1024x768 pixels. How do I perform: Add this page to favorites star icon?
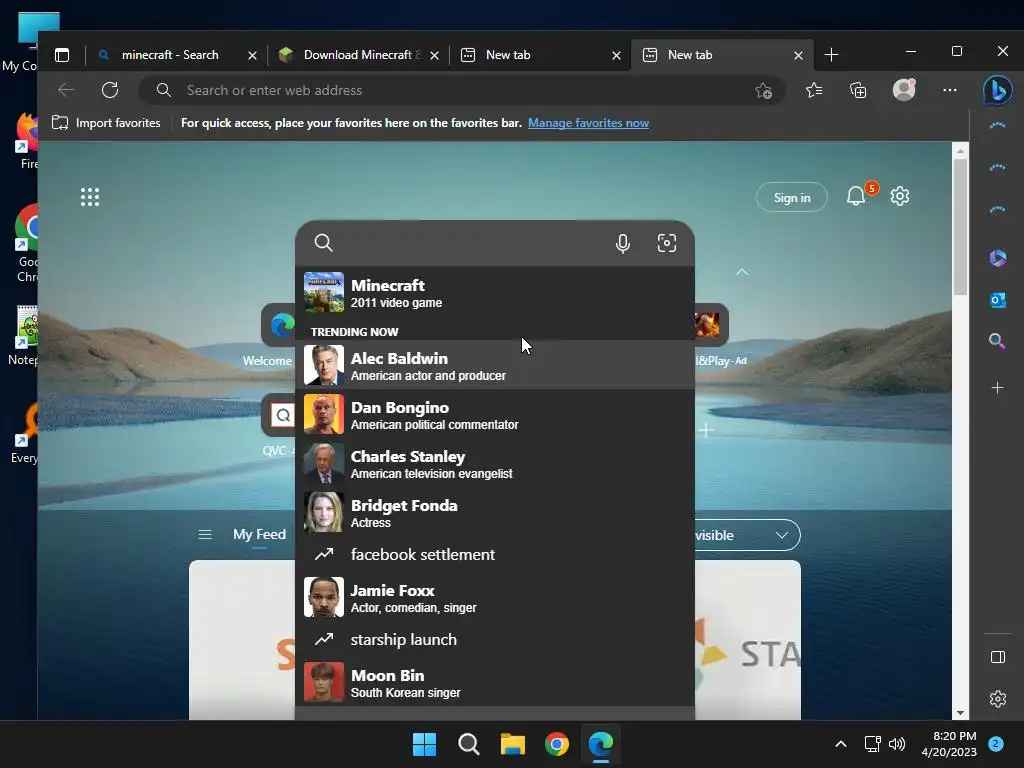[763, 90]
